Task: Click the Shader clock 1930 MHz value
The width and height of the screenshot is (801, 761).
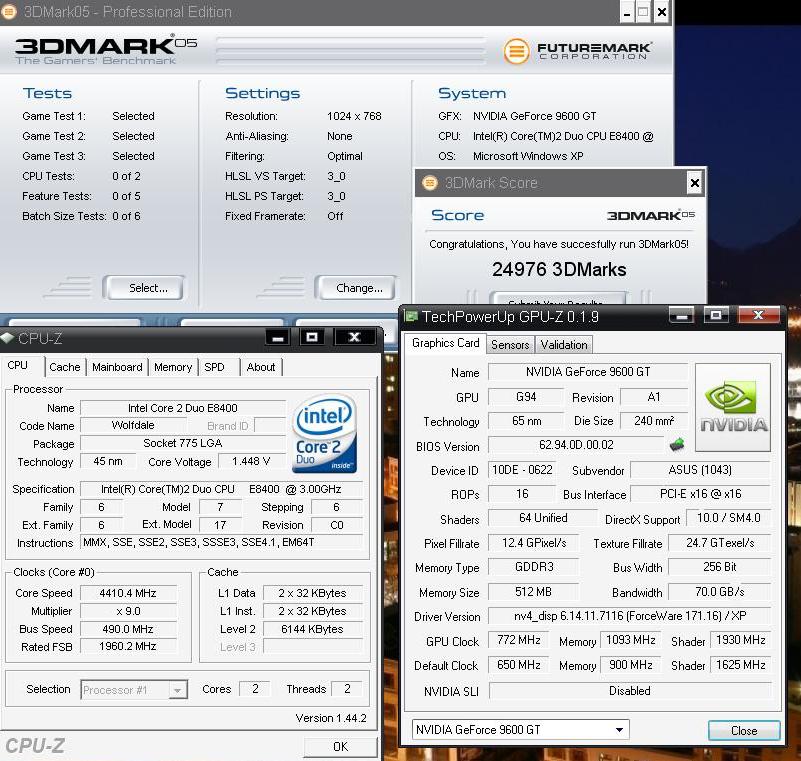Action: 740,640
